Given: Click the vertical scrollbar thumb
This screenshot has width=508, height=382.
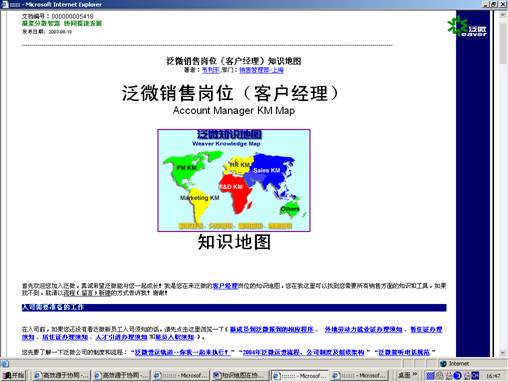Looking at the screenshot, I should click(x=503, y=42).
